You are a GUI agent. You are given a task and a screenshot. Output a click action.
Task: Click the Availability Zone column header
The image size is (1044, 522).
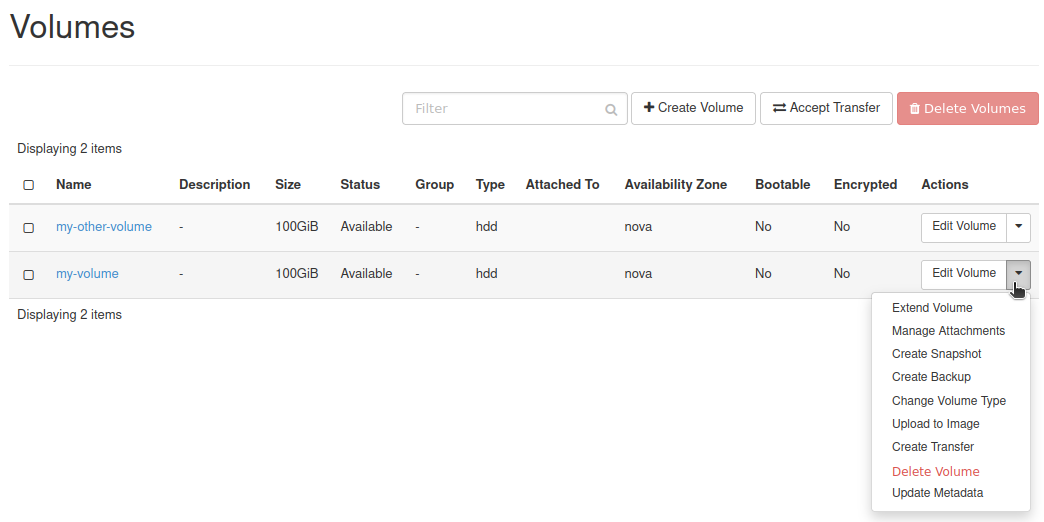point(676,184)
